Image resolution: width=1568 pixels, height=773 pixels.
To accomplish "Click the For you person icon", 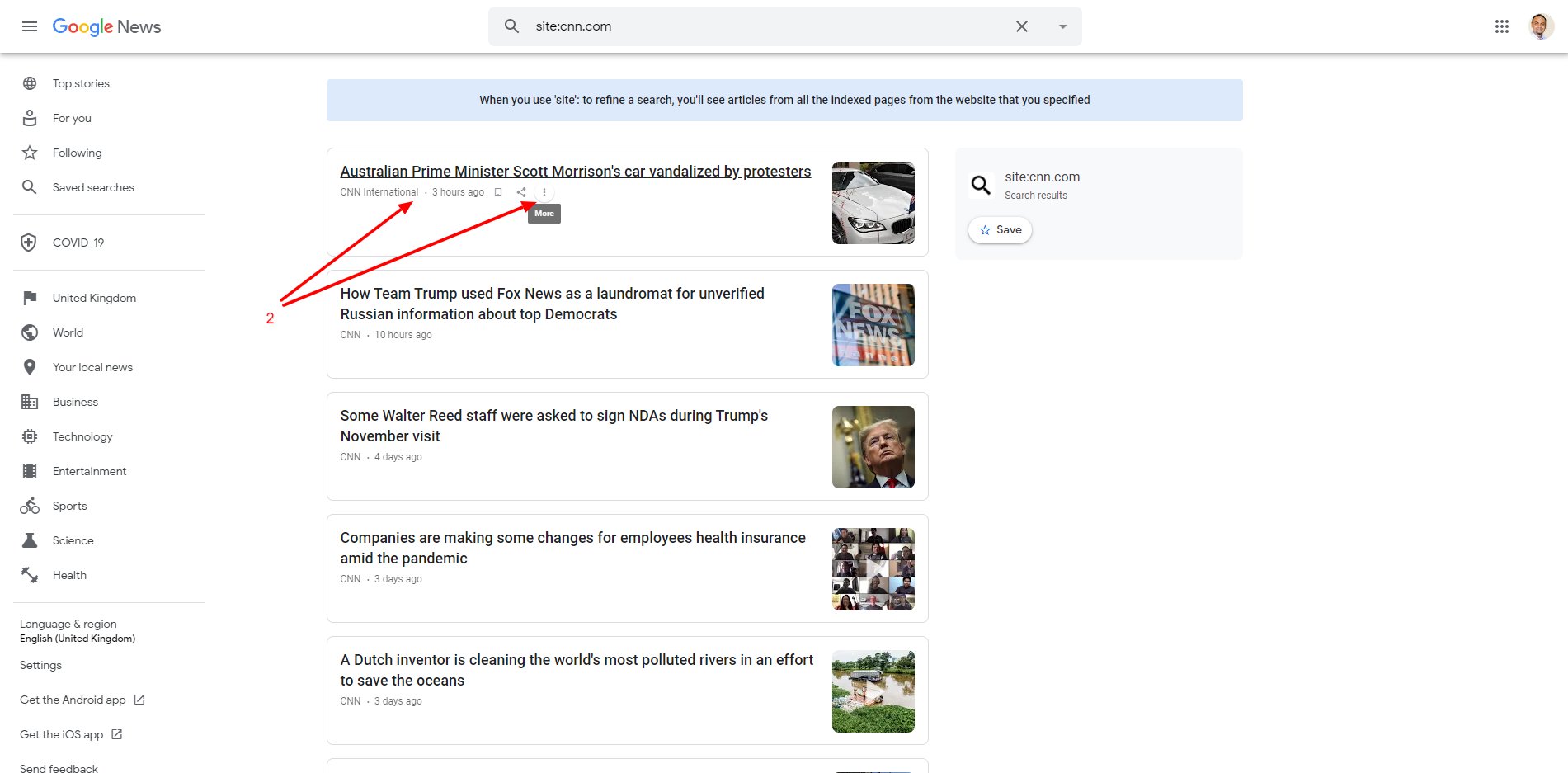I will pyautogui.click(x=30, y=118).
